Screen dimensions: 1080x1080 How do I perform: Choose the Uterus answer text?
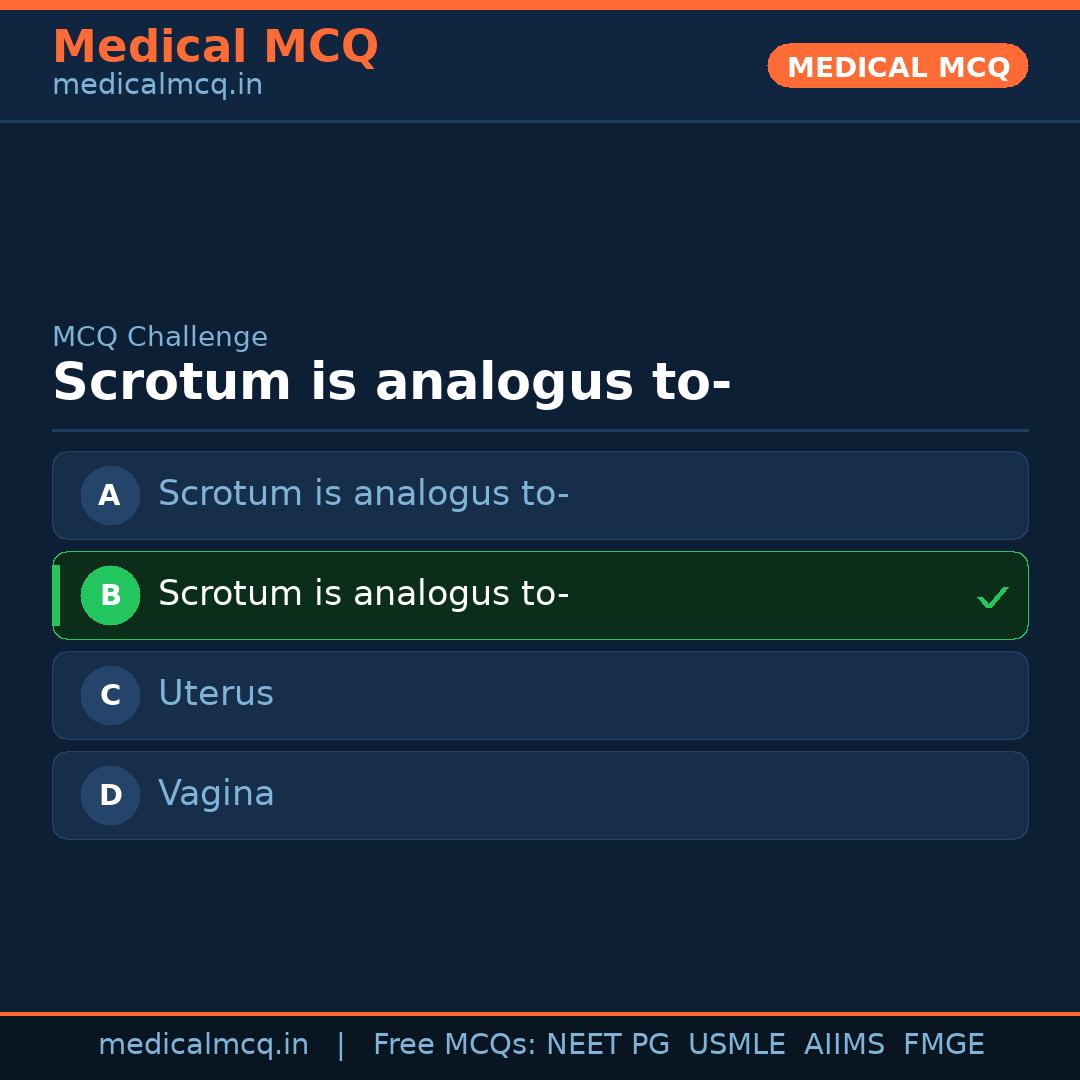pyautogui.click(x=216, y=693)
